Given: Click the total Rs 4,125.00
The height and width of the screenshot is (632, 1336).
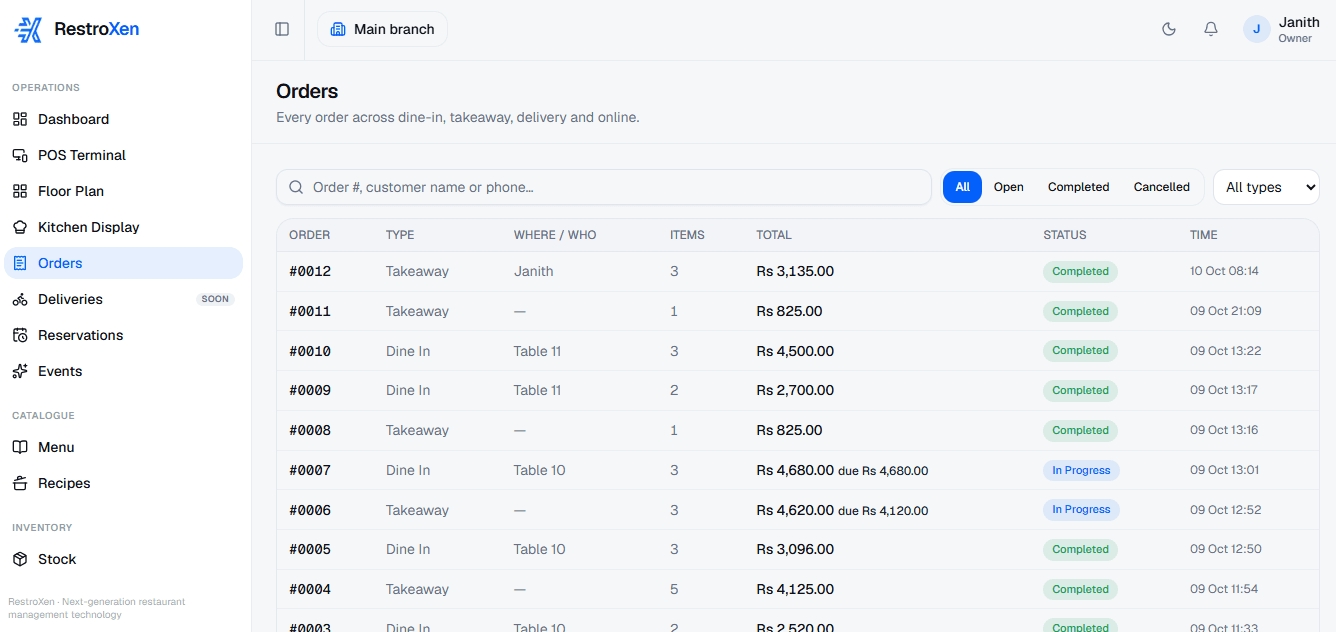Looking at the screenshot, I should click(x=795, y=589).
